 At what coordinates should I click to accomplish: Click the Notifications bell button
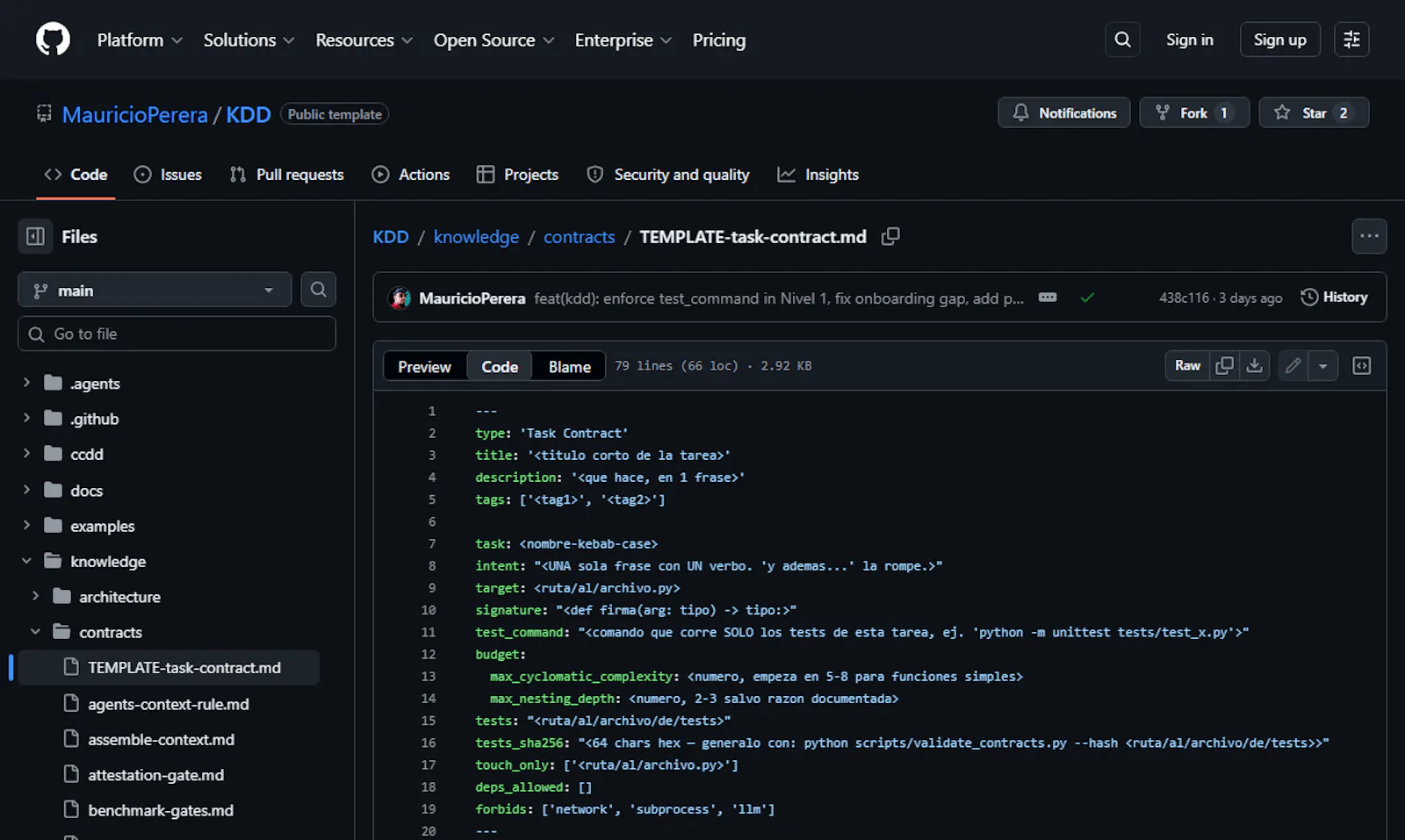click(x=1063, y=112)
